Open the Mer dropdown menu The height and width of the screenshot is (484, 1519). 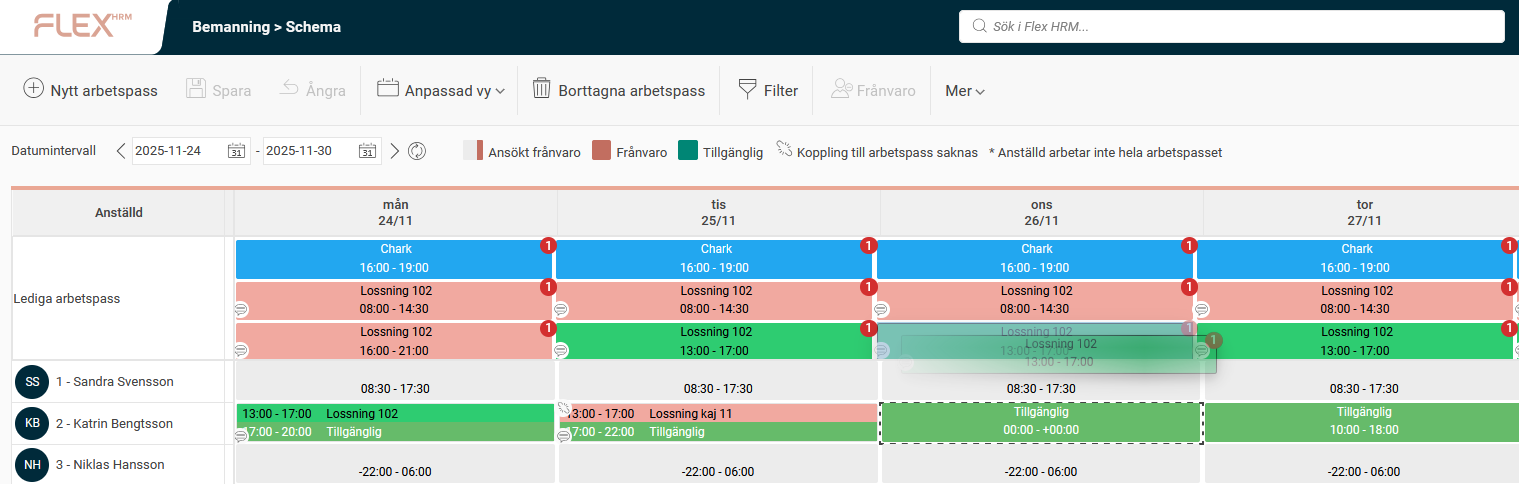click(964, 91)
